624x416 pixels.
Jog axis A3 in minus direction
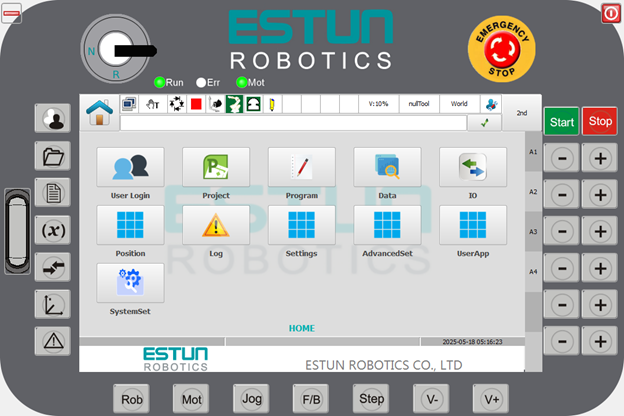tap(562, 231)
